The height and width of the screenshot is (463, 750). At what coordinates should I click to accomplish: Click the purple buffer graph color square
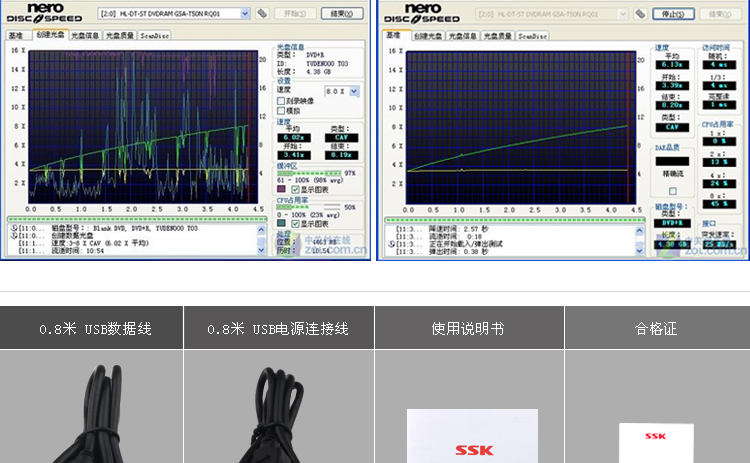[x=281, y=188]
